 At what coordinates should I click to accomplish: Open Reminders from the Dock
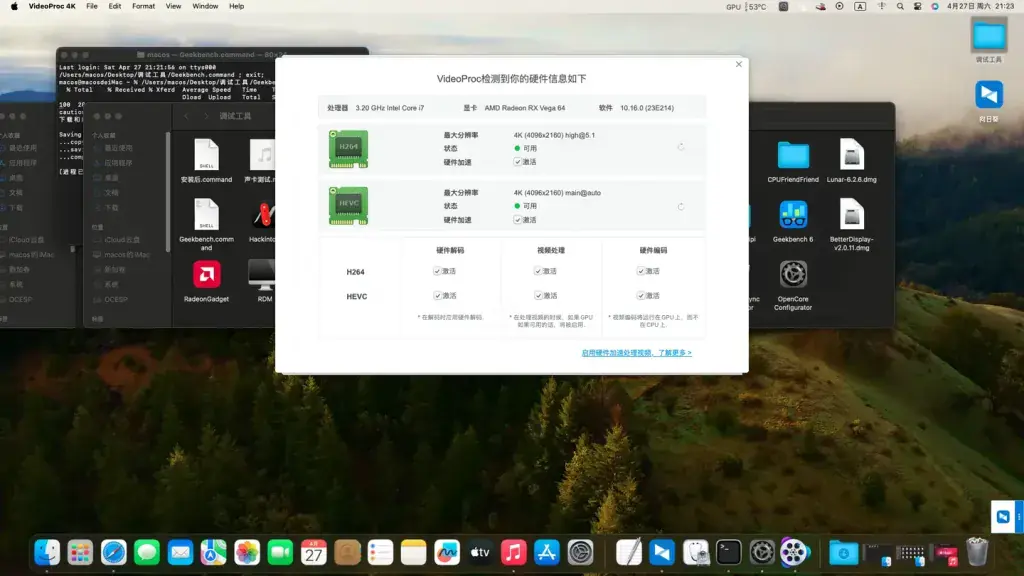point(380,552)
